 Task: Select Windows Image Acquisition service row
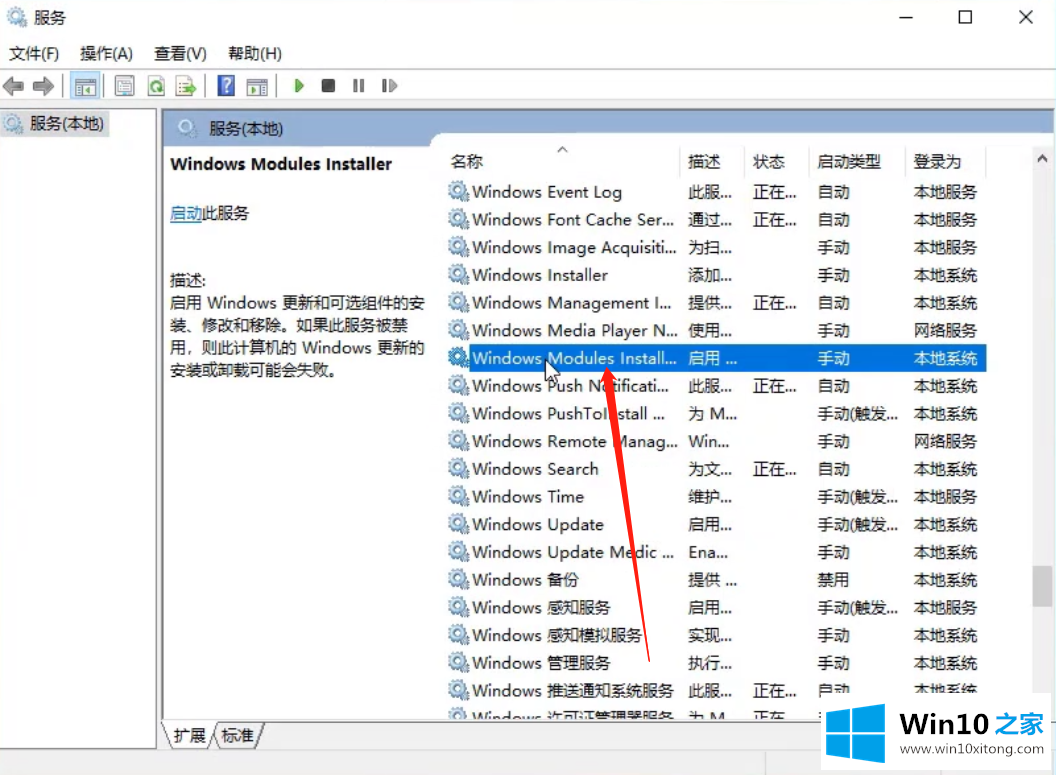[717, 247]
